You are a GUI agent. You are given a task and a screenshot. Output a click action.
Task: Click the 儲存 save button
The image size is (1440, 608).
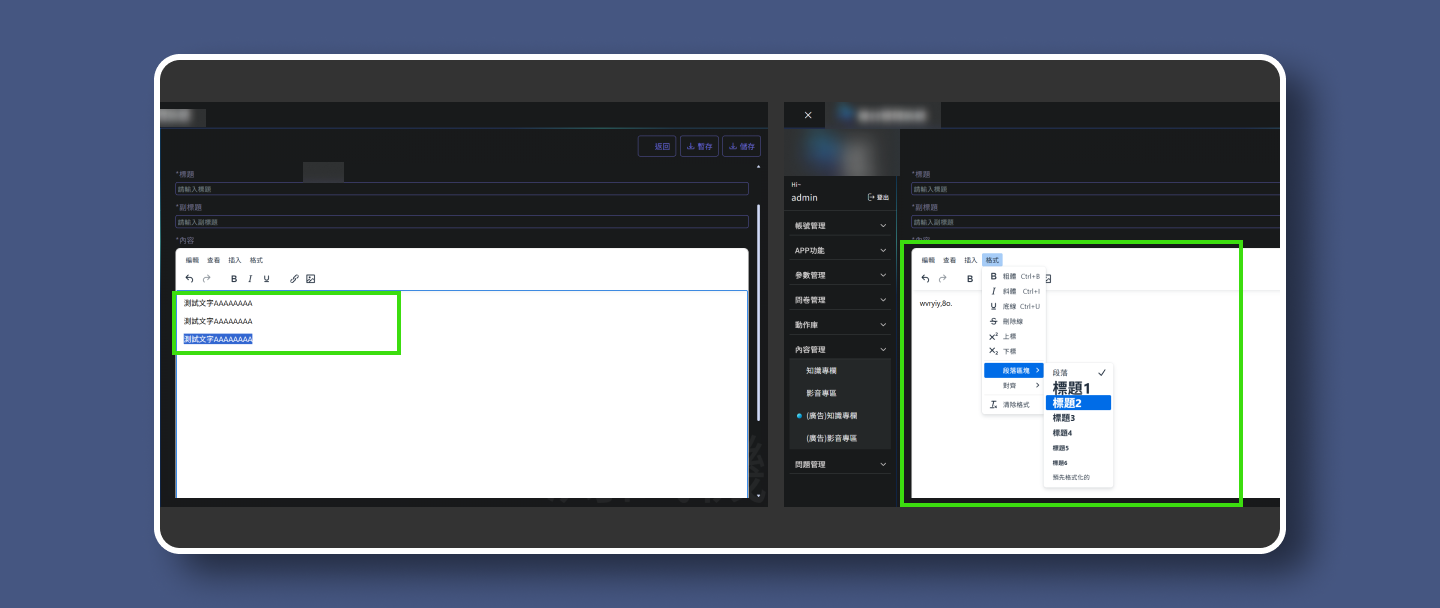coord(741,147)
